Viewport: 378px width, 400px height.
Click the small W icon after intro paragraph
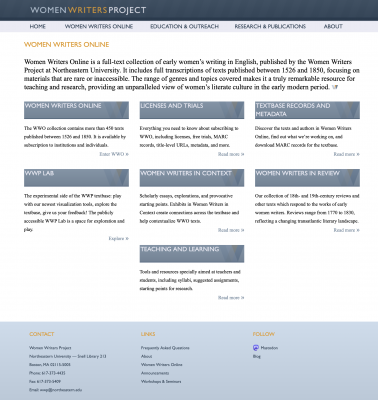(x=335, y=87)
